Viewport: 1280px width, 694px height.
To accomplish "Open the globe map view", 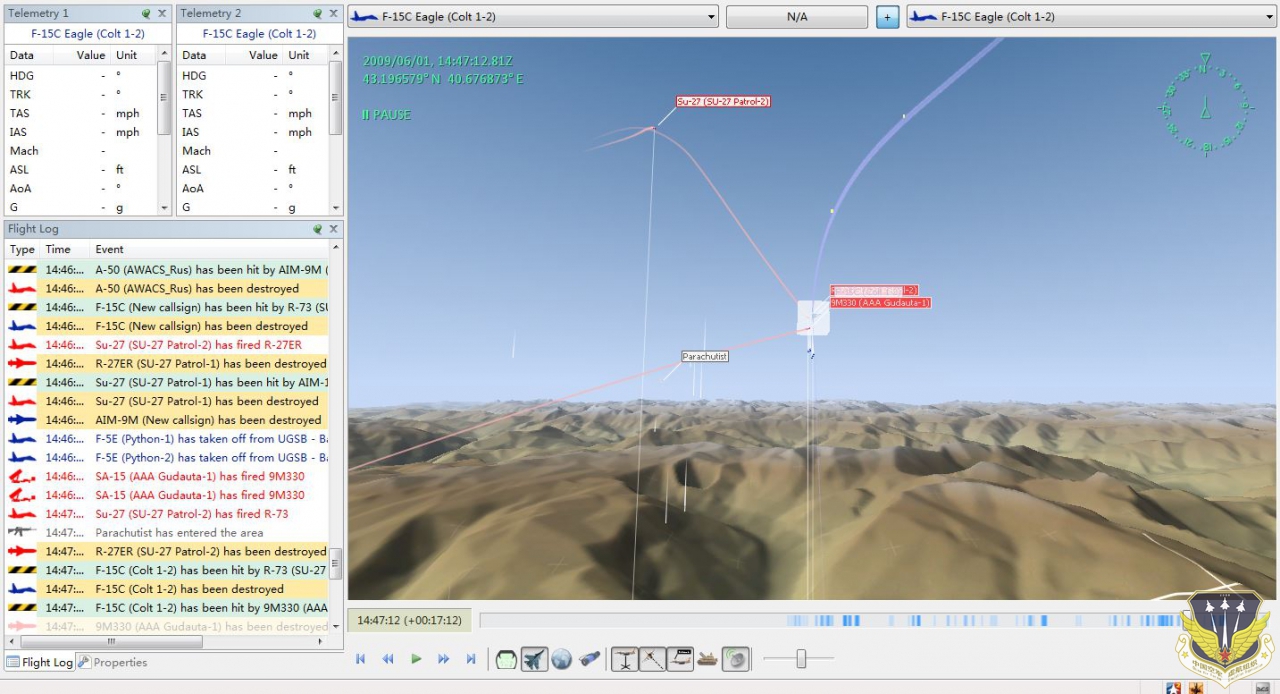I will pyautogui.click(x=561, y=659).
